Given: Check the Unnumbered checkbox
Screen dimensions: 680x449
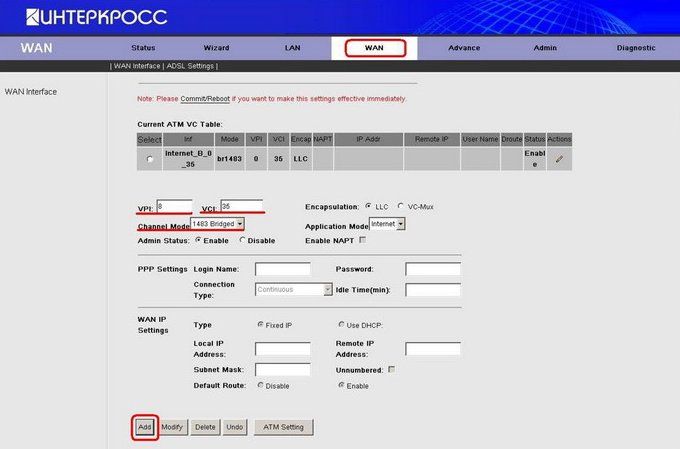Looking at the screenshot, I should coord(392,370).
